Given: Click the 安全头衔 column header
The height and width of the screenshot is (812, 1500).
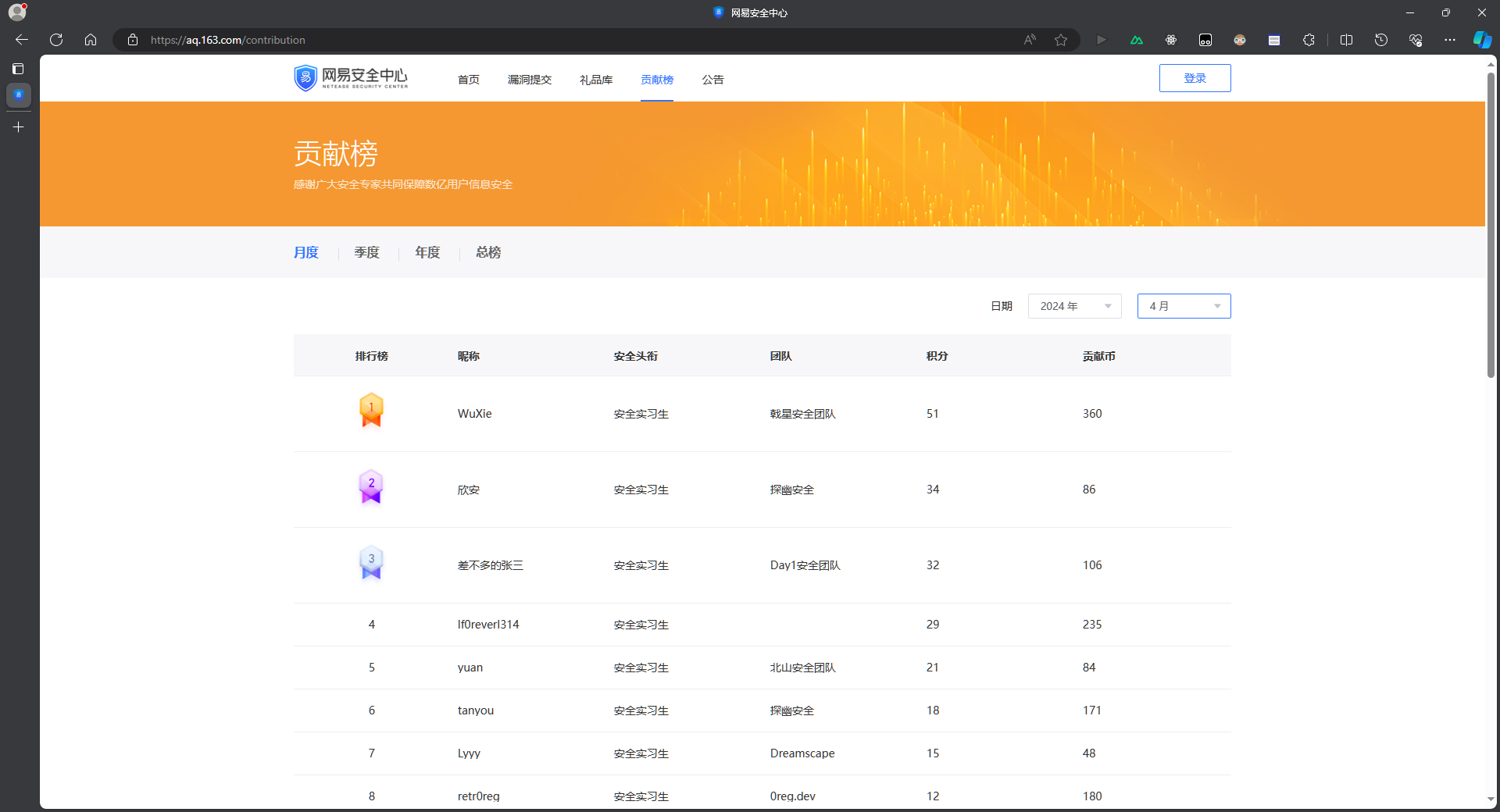Looking at the screenshot, I should point(636,356).
